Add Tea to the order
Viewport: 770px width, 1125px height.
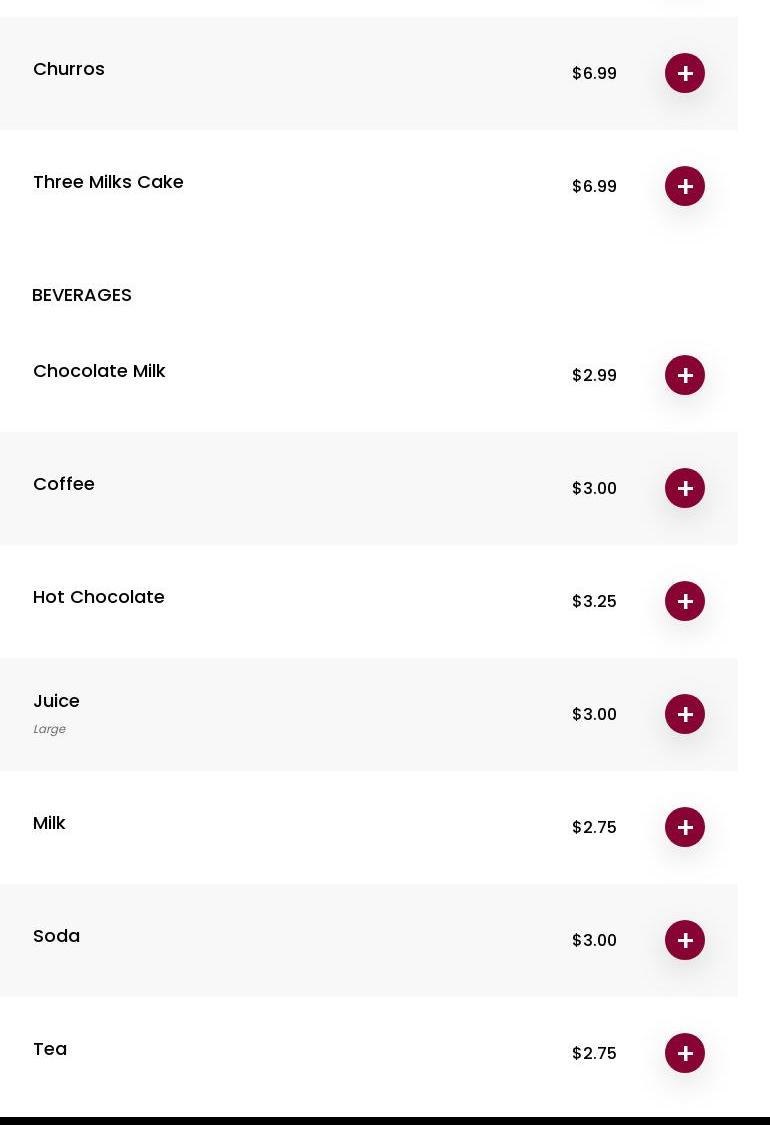point(685,1053)
